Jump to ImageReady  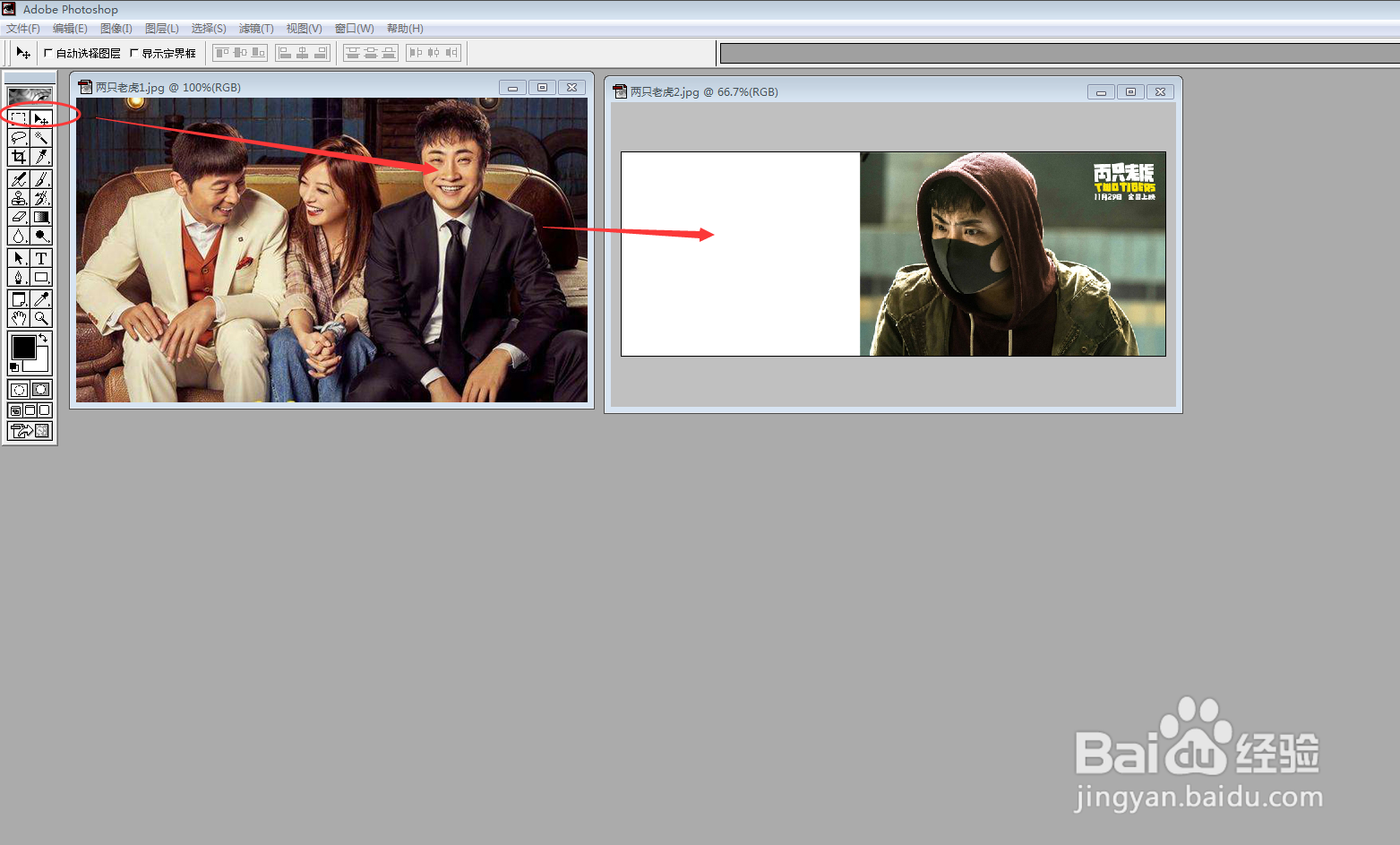point(30,431)
